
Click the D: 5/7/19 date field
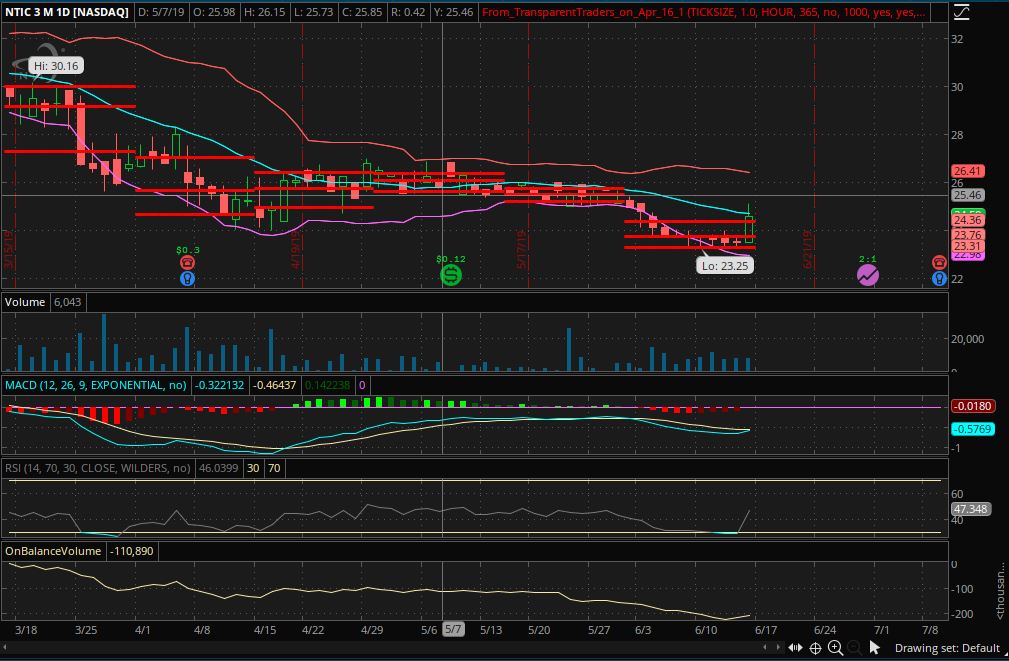(x=162, y=12)
